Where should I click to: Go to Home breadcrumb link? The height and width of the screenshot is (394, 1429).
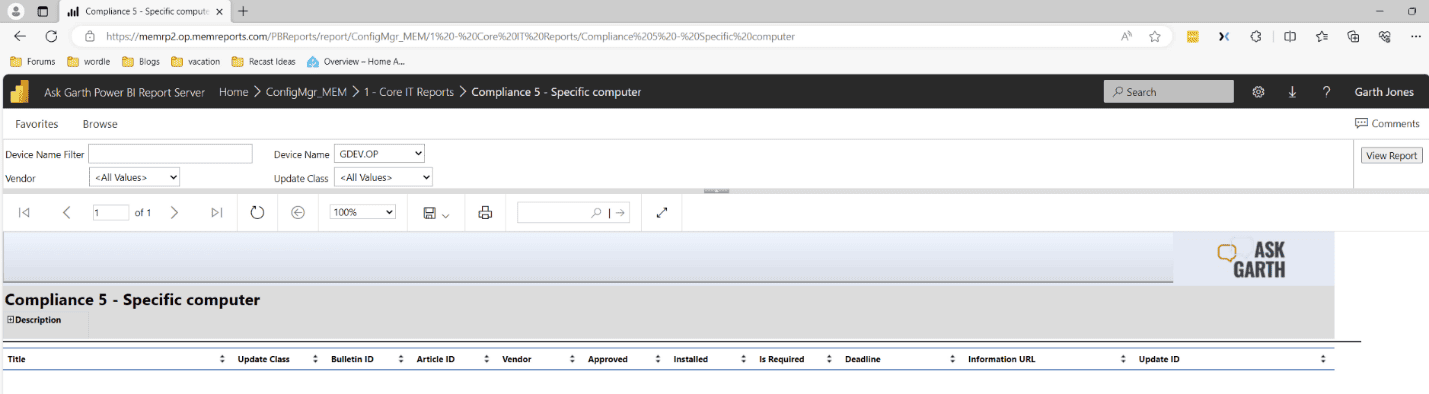(233, 92)
